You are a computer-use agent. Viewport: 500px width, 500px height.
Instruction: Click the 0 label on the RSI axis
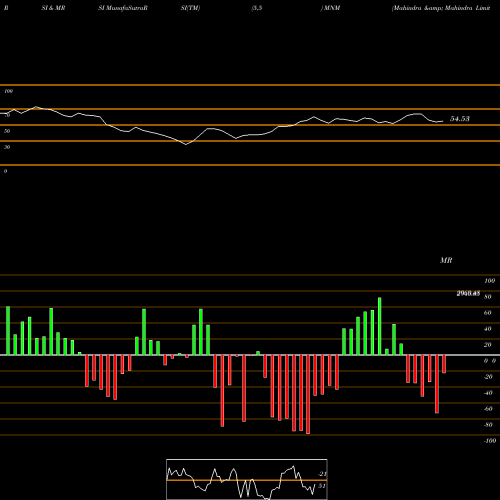[5, 171]
